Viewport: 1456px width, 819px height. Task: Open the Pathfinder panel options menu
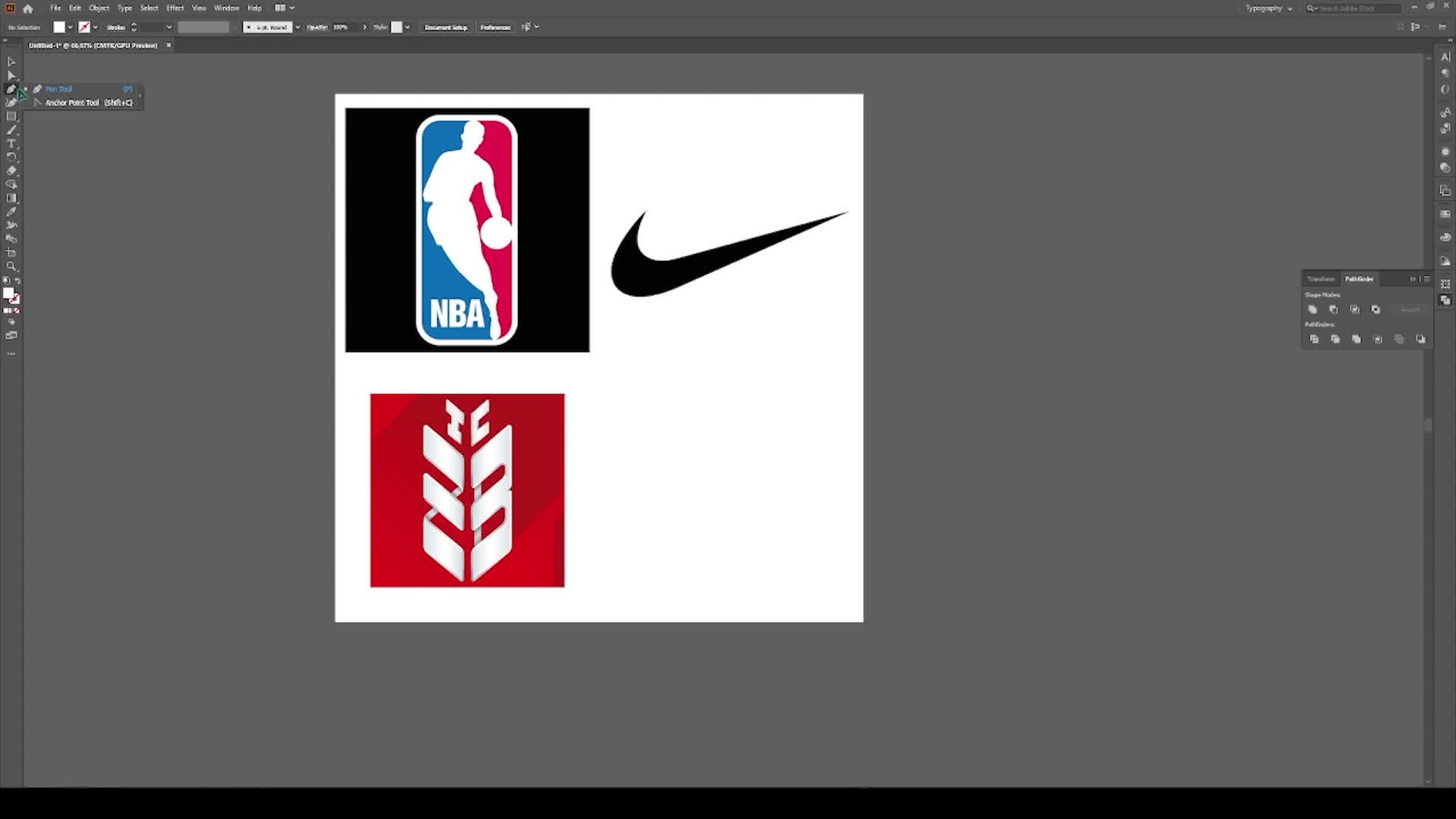[x=1426, y=279]
